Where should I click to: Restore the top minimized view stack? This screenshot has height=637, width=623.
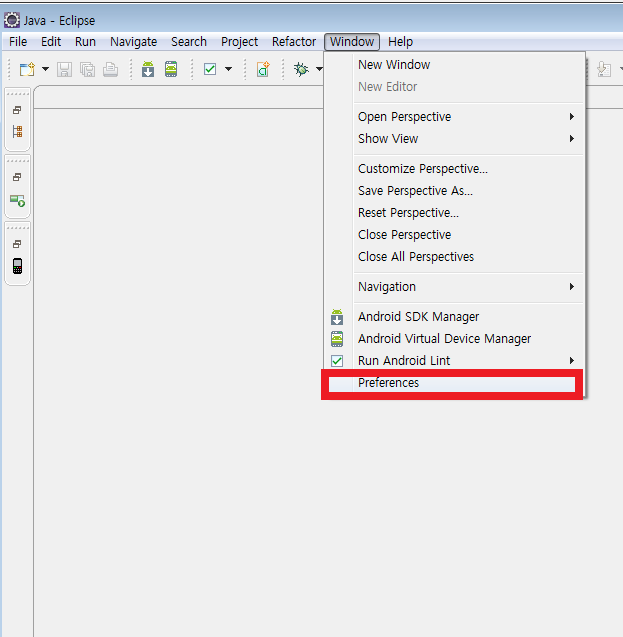click(17, 110)
